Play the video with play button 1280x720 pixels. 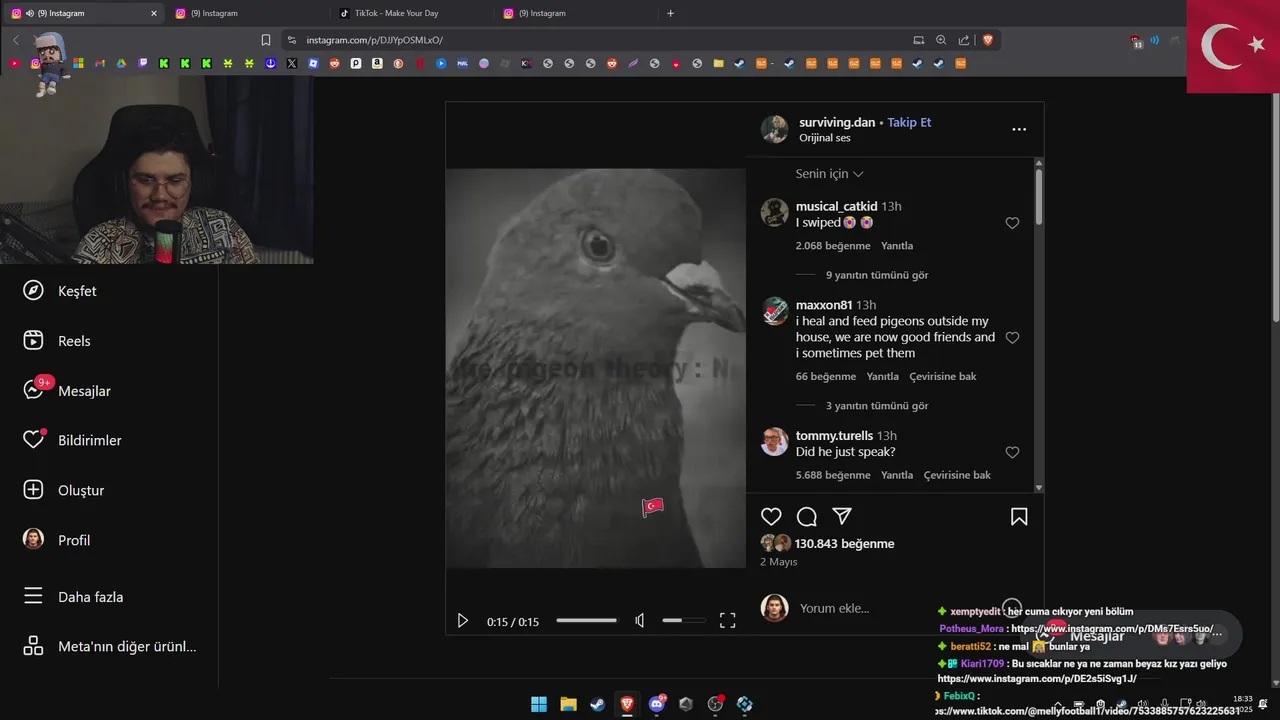(x=462, y=621)
